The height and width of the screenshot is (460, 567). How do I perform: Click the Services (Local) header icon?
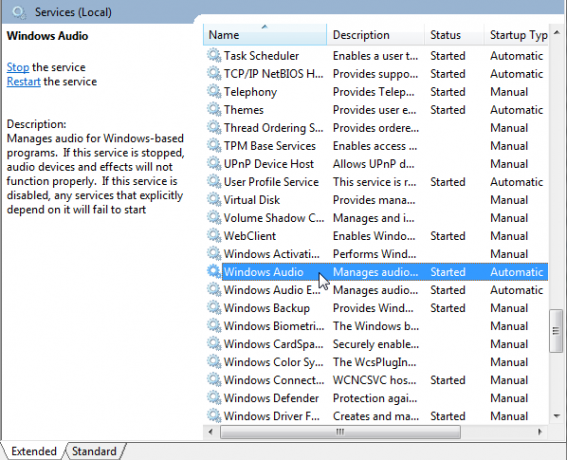(19, 13)
